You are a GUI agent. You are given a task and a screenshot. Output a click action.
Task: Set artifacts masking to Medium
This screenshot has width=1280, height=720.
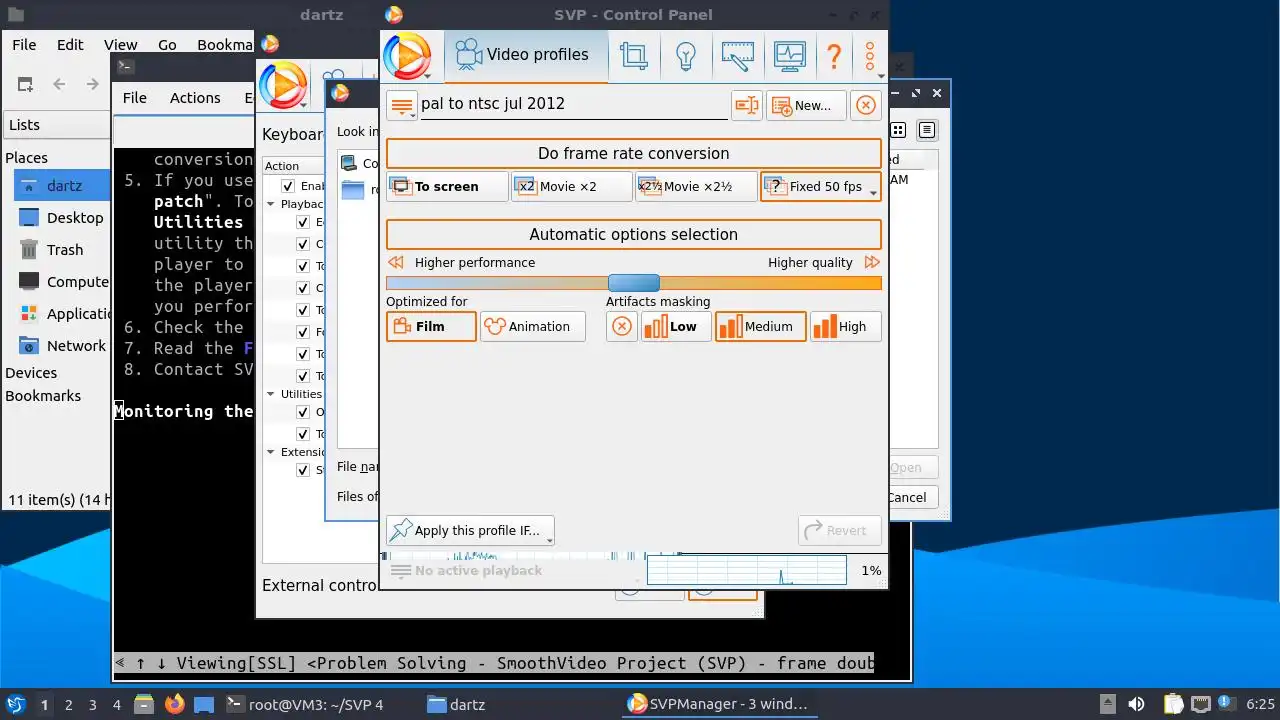click(x=760, y=327)
